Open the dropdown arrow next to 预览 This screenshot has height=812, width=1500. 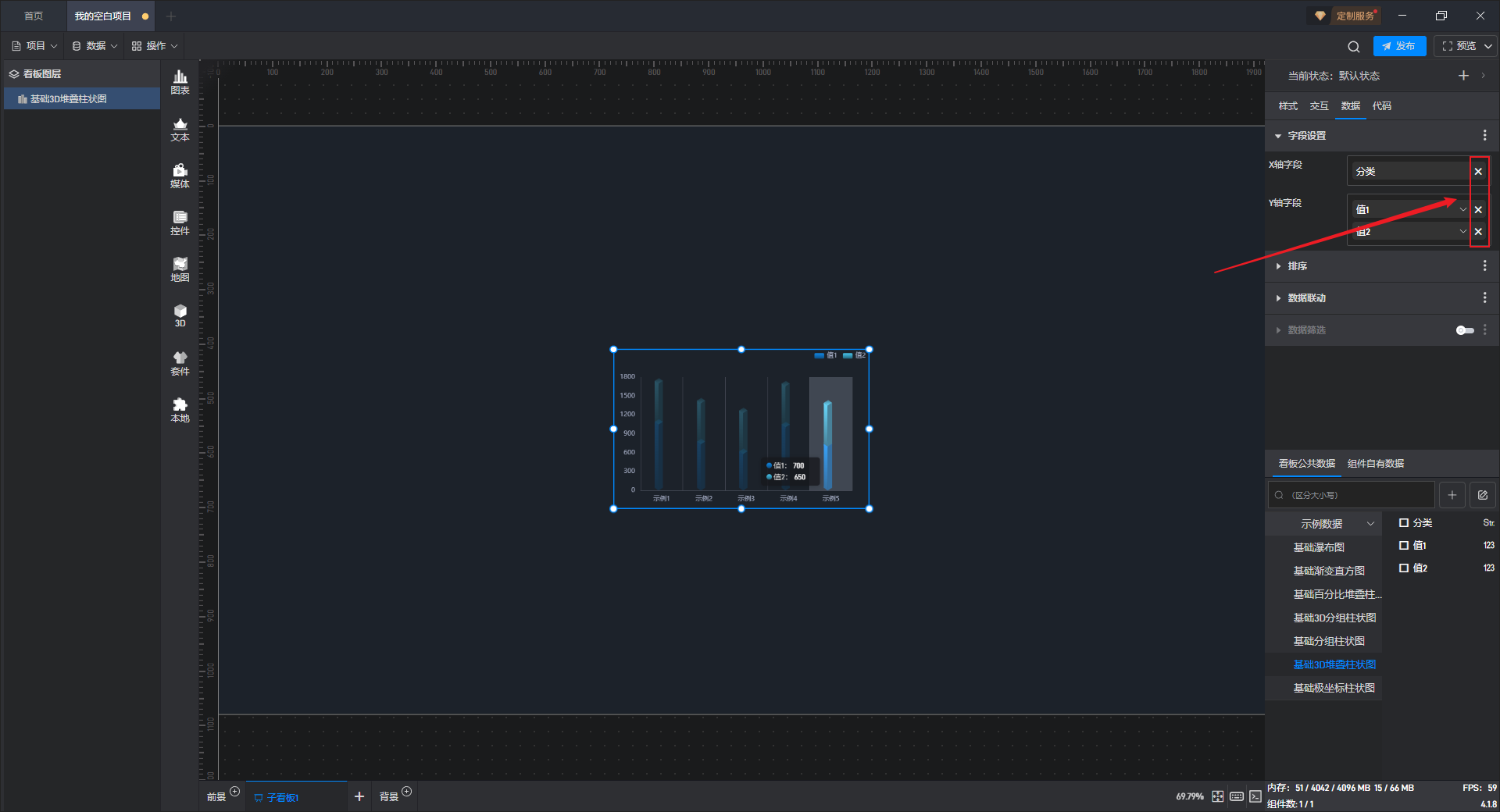[x=1488, y=46]
